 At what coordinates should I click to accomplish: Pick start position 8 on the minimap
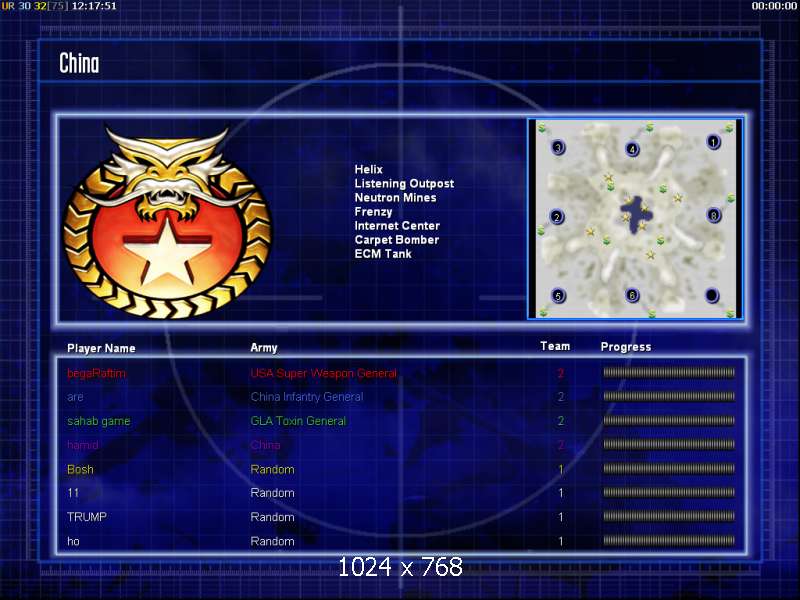tap(714, 215)
